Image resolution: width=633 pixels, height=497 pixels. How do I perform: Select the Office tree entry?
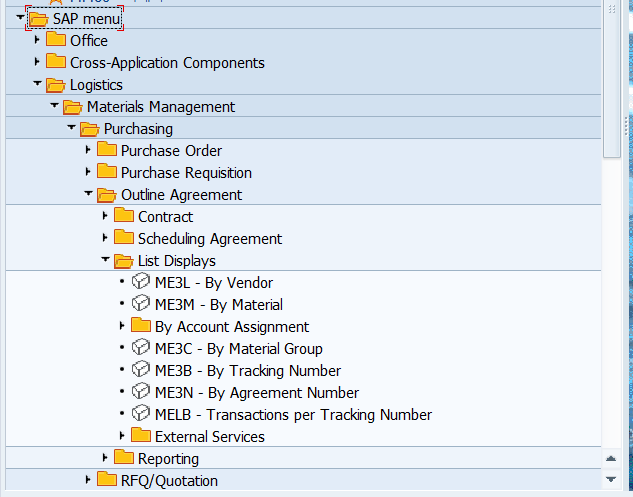[x=89, y=41]
